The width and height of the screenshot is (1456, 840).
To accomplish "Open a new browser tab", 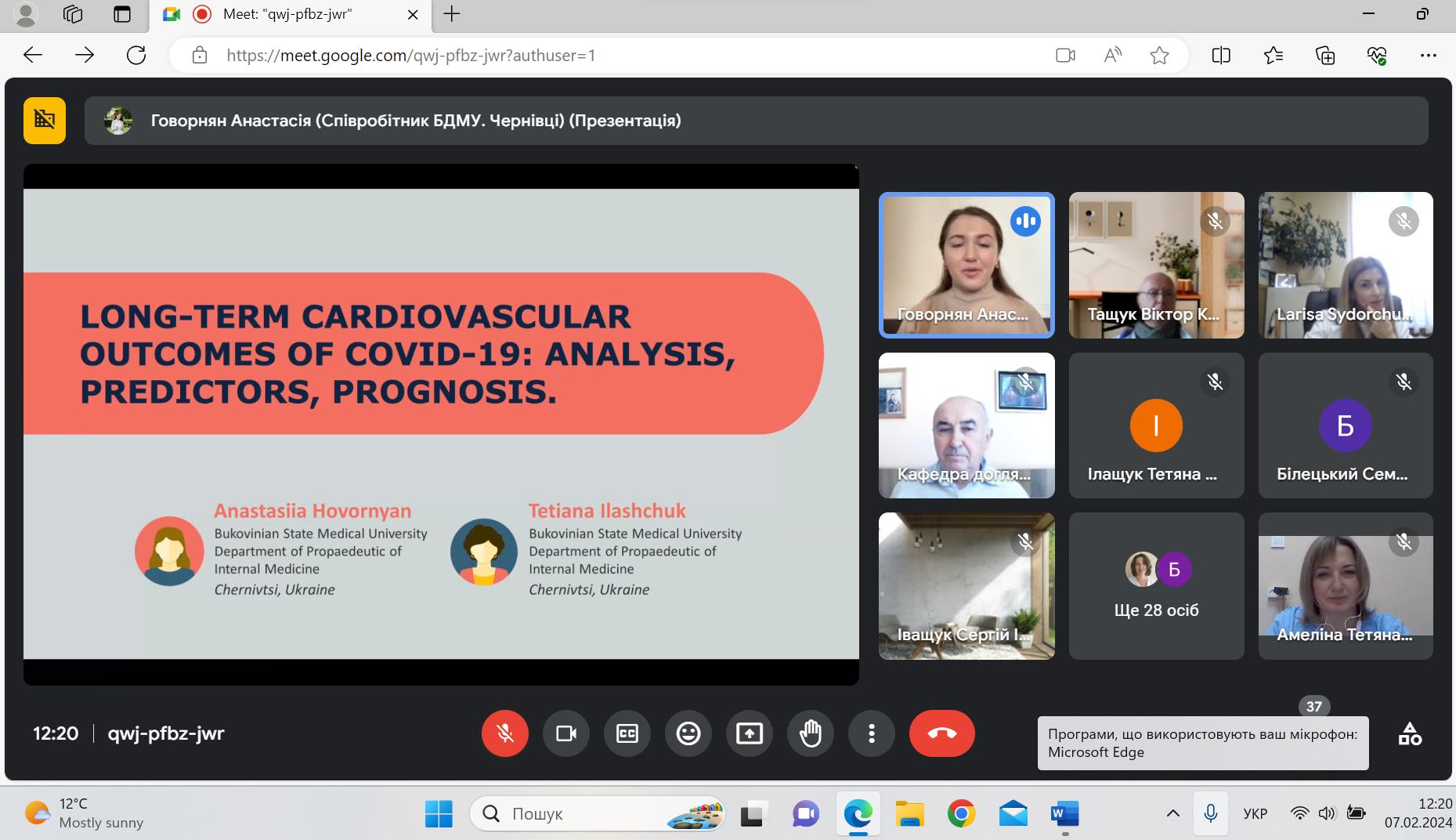I will coord(452,14).
